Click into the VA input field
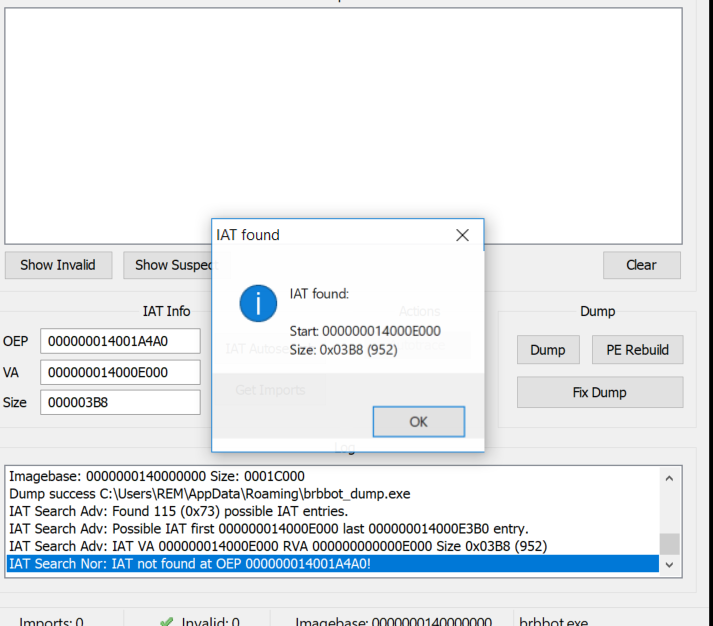This screenshot has width=713, height=626. click(120, 372)
